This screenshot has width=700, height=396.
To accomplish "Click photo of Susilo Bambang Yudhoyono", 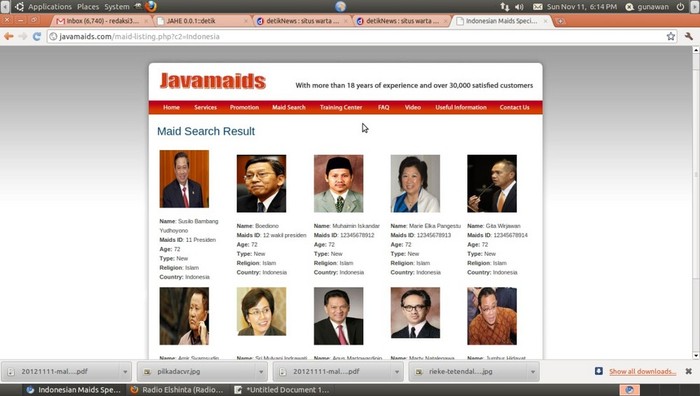I will (x=184, y=179).
